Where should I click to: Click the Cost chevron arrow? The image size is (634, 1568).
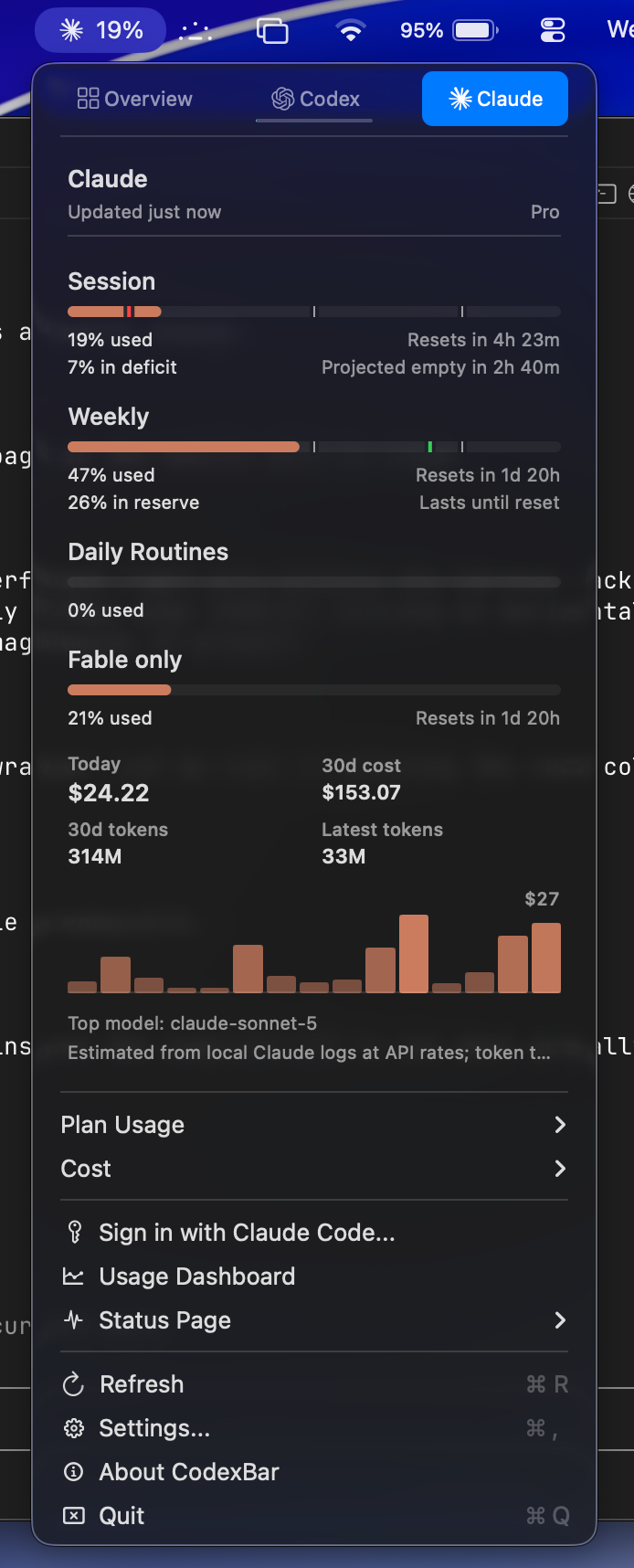tap(560, 1169)
